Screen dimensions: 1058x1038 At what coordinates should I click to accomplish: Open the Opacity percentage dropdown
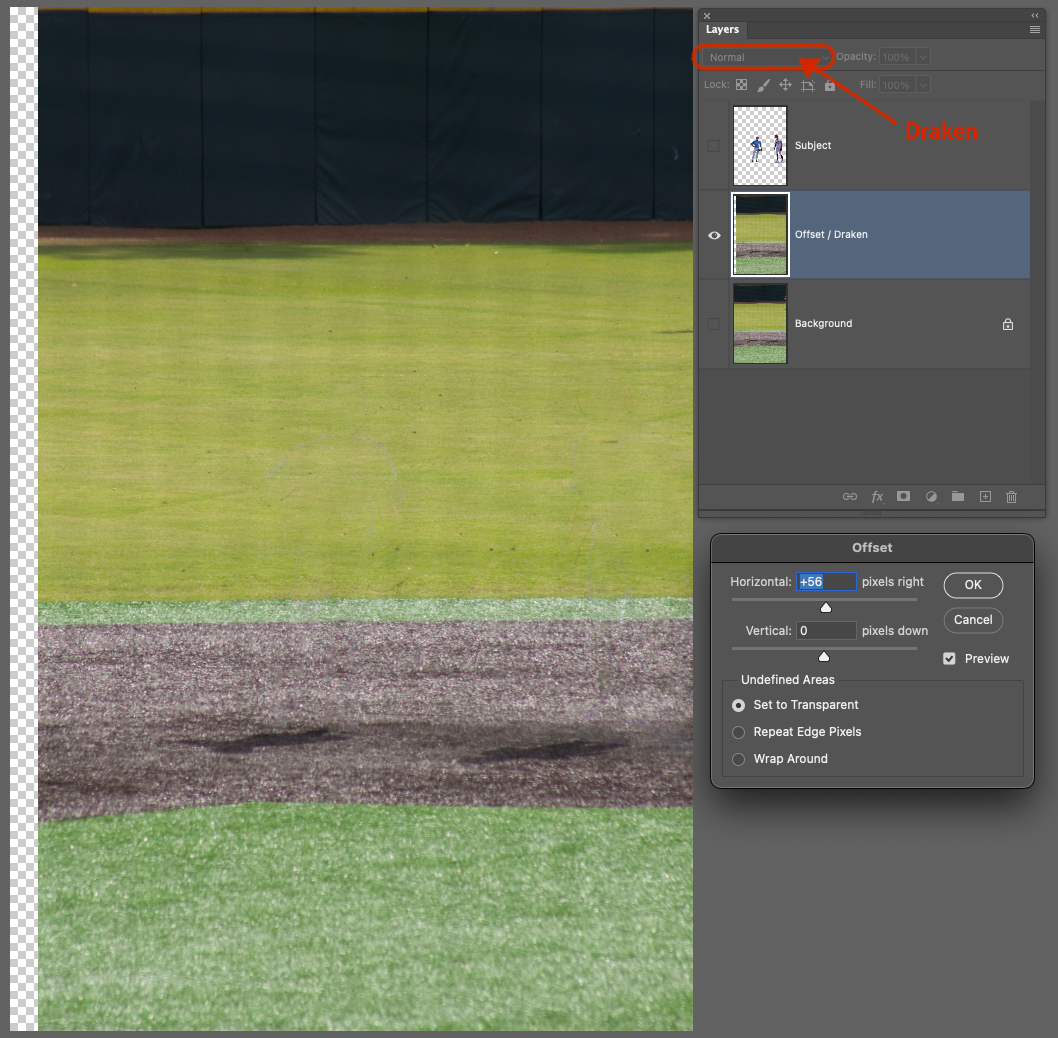point(924,57)
